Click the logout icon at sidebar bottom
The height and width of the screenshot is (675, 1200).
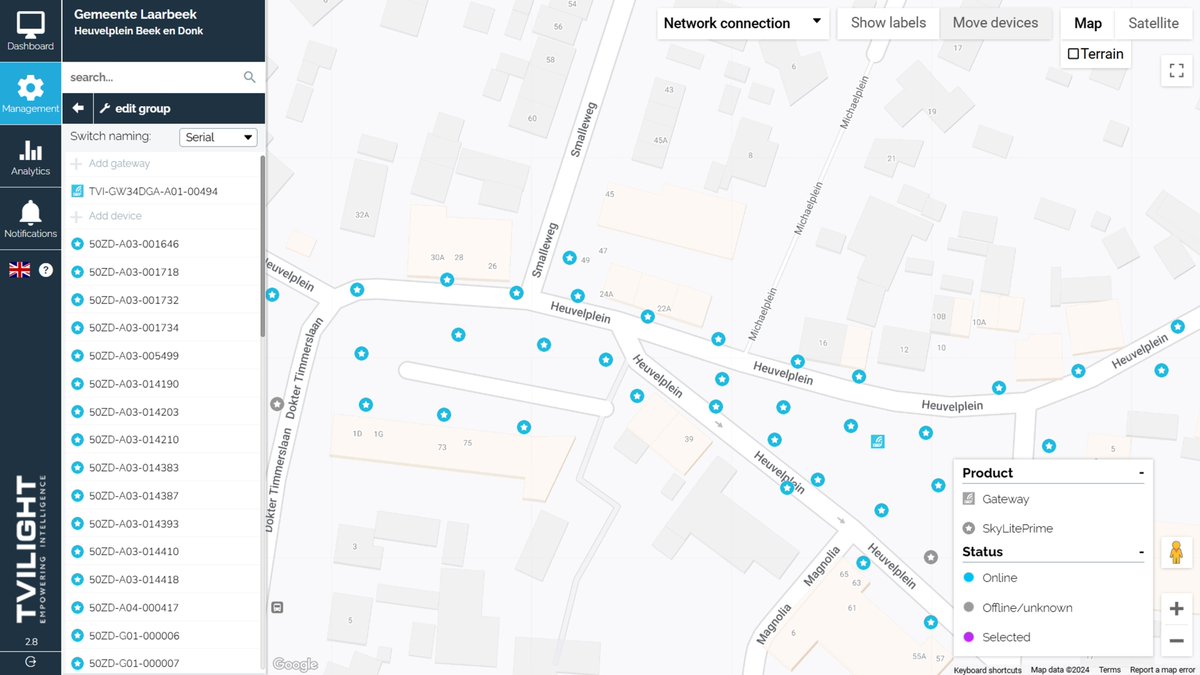(x=30, y=662)
